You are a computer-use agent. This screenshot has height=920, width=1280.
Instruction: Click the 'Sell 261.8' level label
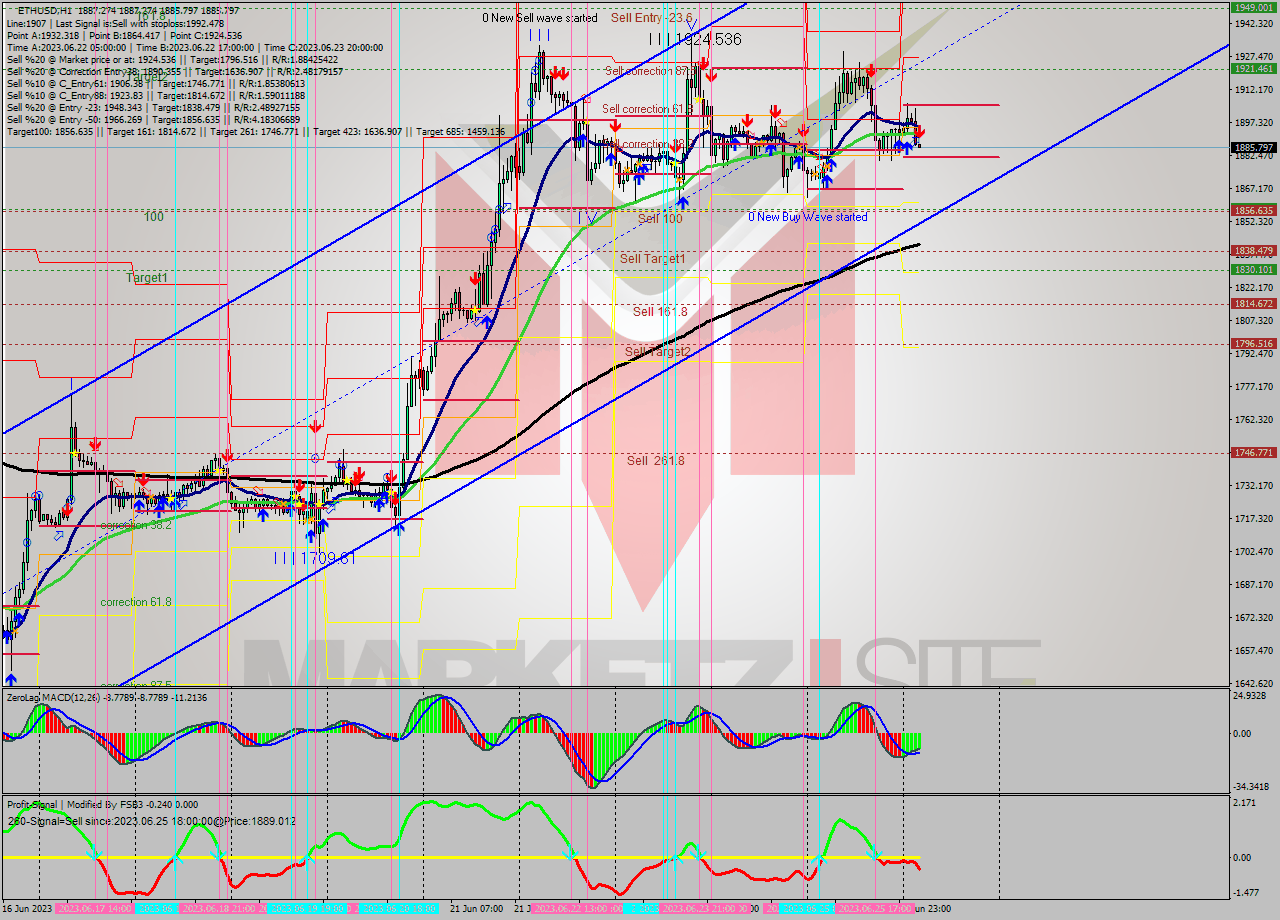[x=656, y=460]
